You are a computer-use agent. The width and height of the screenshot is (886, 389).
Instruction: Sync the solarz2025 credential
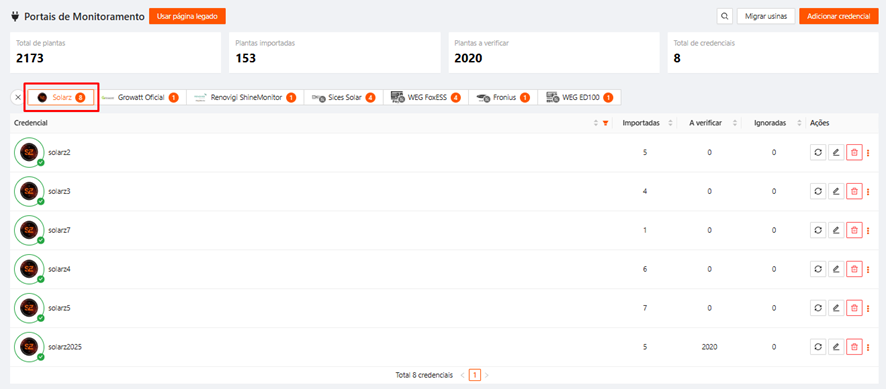[818, 347]
